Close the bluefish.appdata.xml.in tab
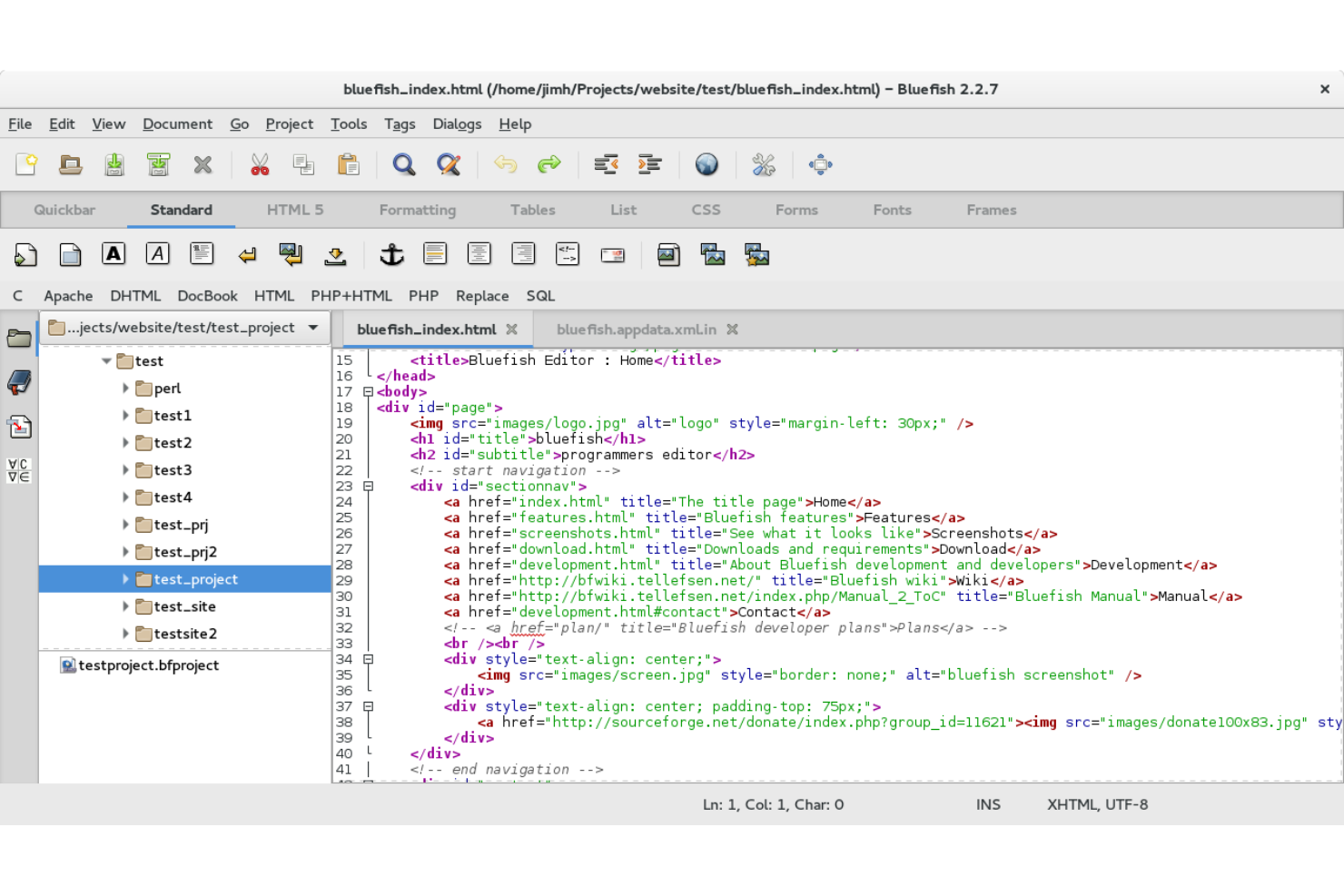1344x896 pixels. (733, 330)
